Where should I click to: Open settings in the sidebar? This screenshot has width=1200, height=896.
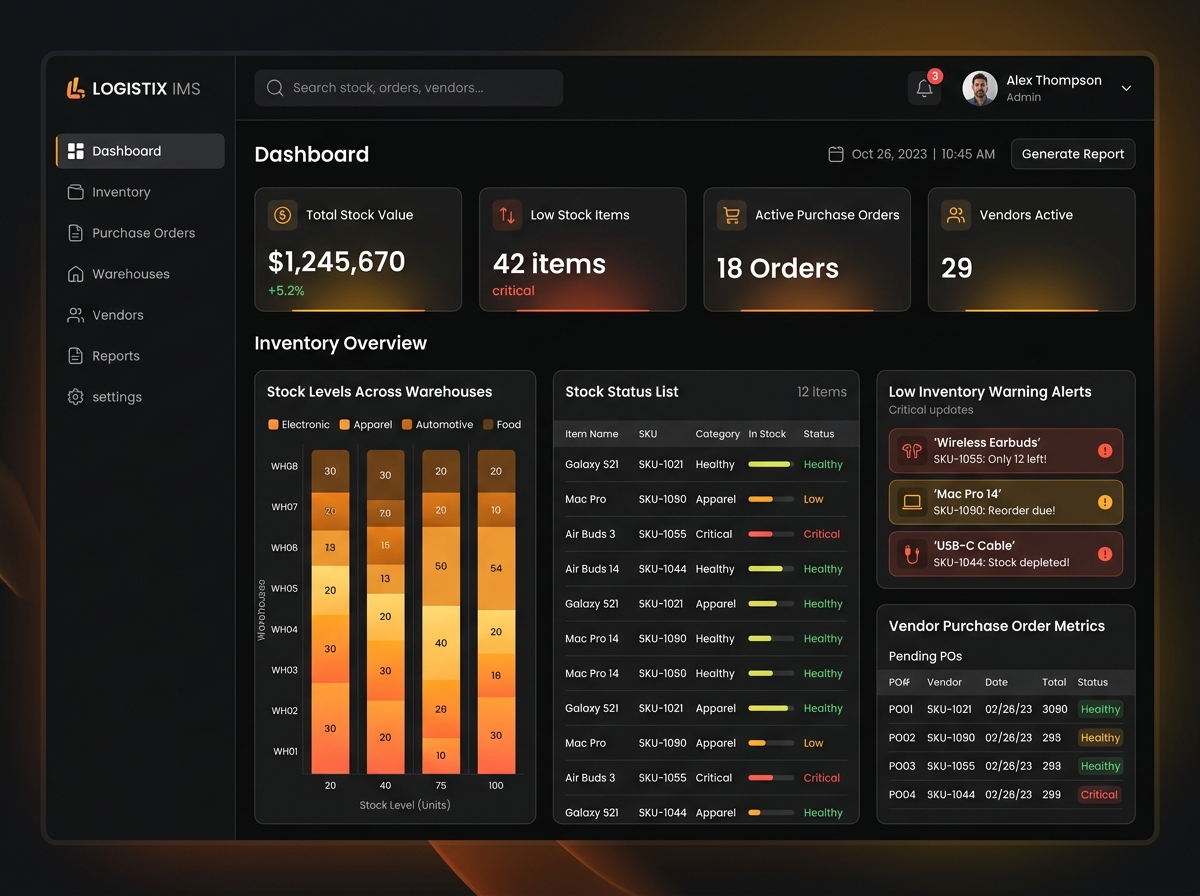coord(140,397)
